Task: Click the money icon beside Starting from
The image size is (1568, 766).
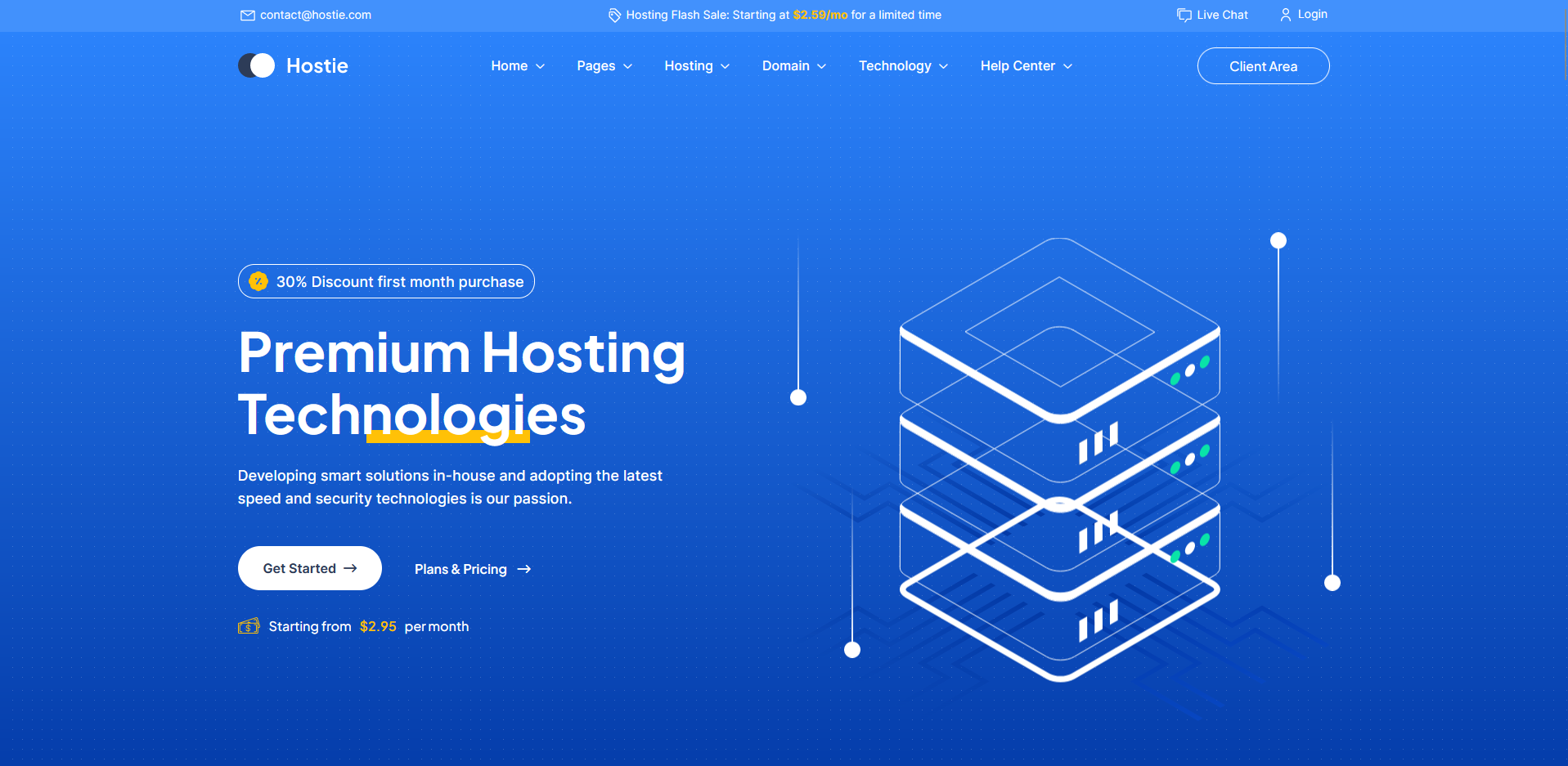Action: (249, 626)
